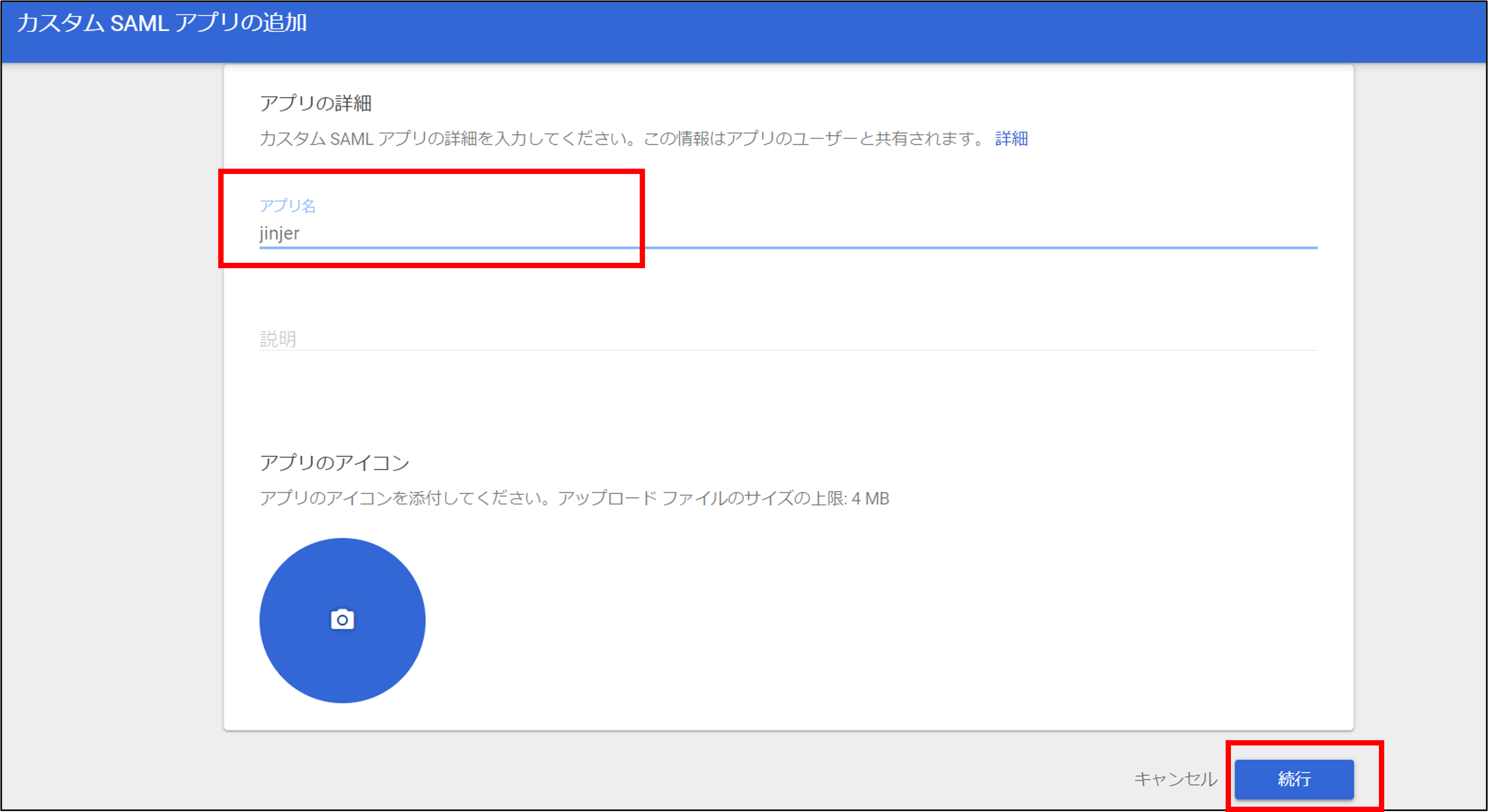Click the camera icon to upload image
1488x812 pixels.
342,620
